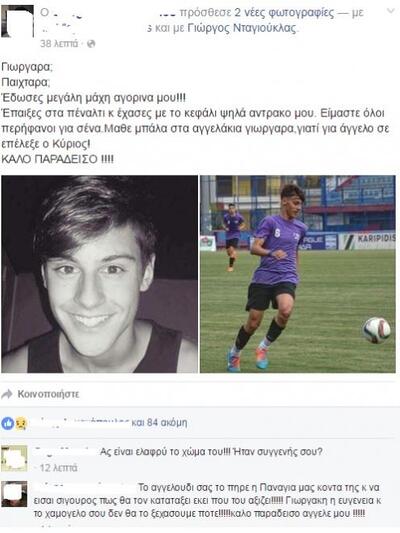Click the blue like reaction icon
Viewport: 400px width, 533px height.
pyautogui.click(x=7, y=423)
